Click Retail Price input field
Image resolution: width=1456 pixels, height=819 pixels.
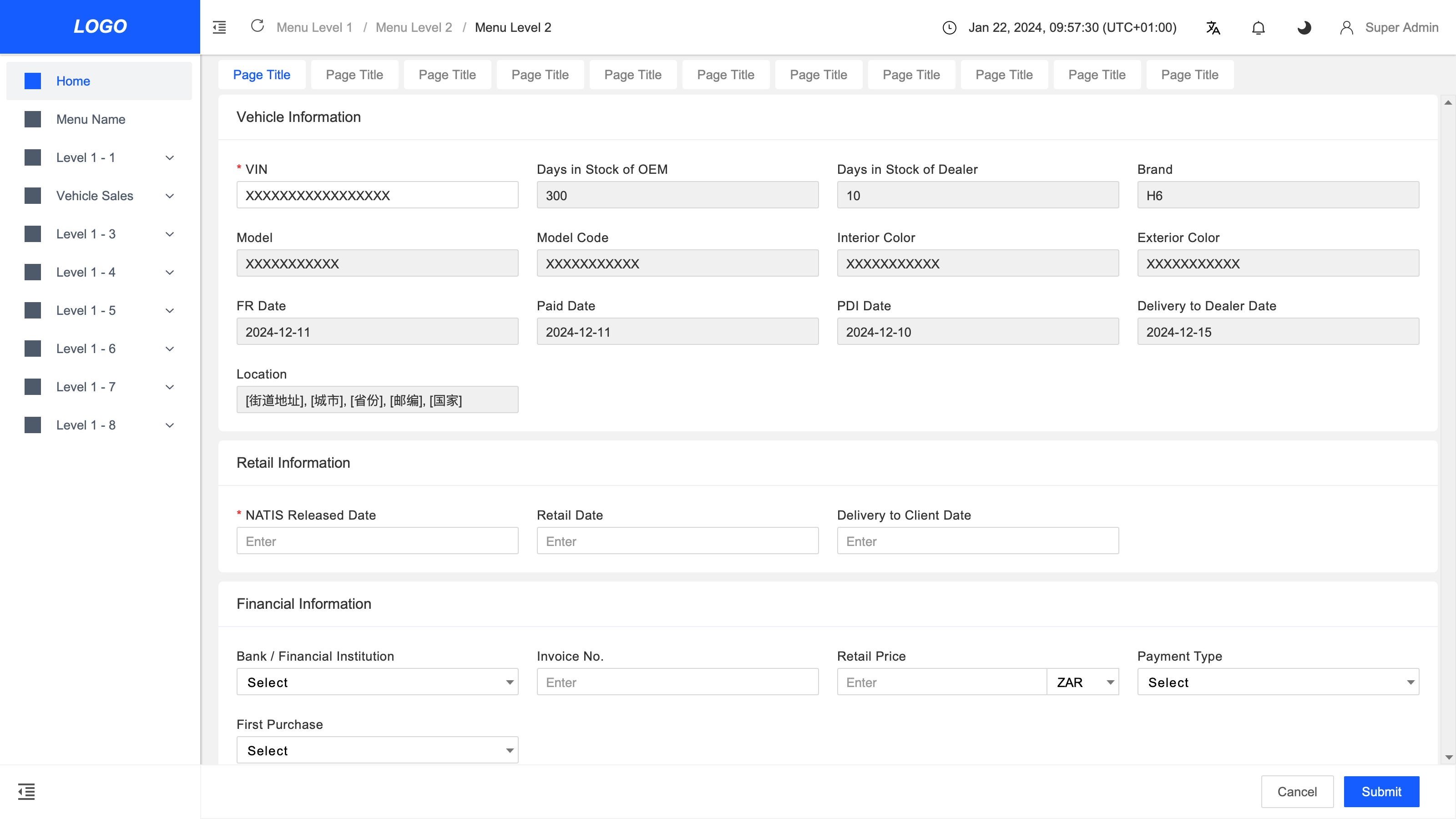click(x=942, y=682)
